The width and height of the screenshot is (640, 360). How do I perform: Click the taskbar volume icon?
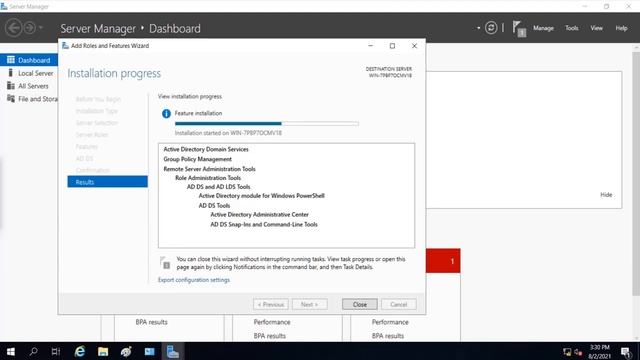578,351
